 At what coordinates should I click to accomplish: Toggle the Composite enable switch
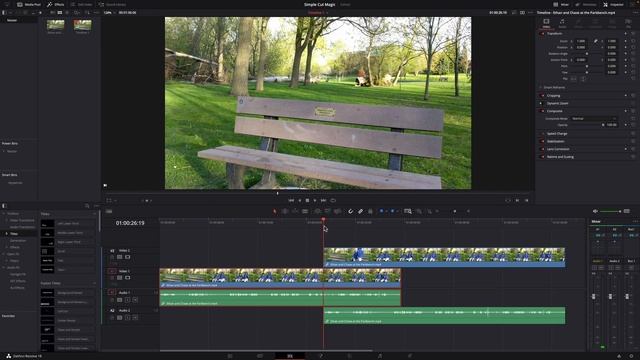point(542,111)
